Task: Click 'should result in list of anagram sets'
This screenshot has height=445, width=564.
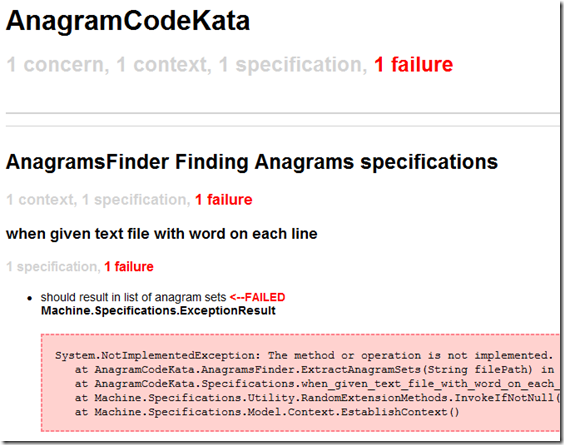Action: pos(133,298)
